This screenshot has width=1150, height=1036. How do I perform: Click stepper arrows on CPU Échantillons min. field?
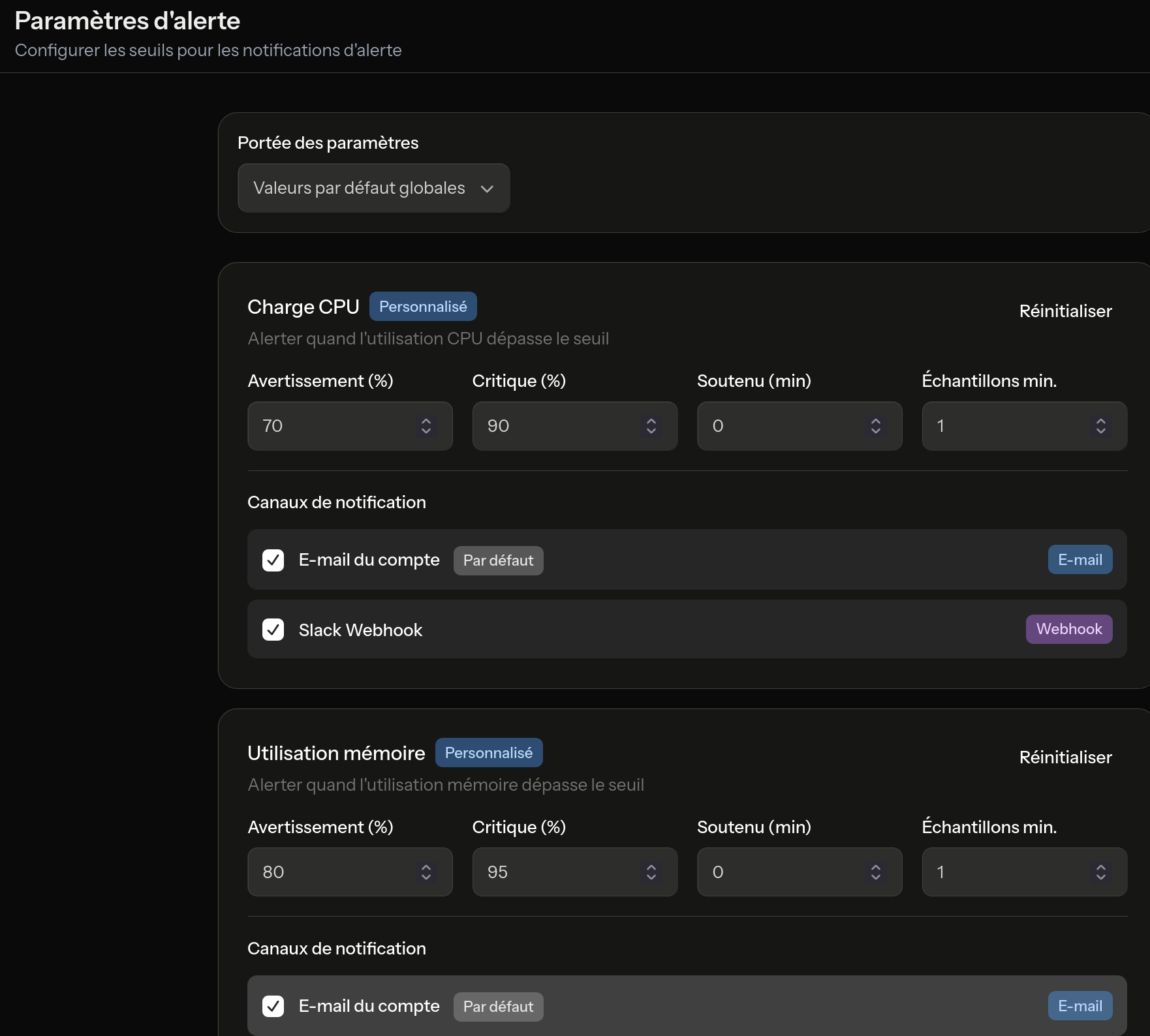(1100, 426)
